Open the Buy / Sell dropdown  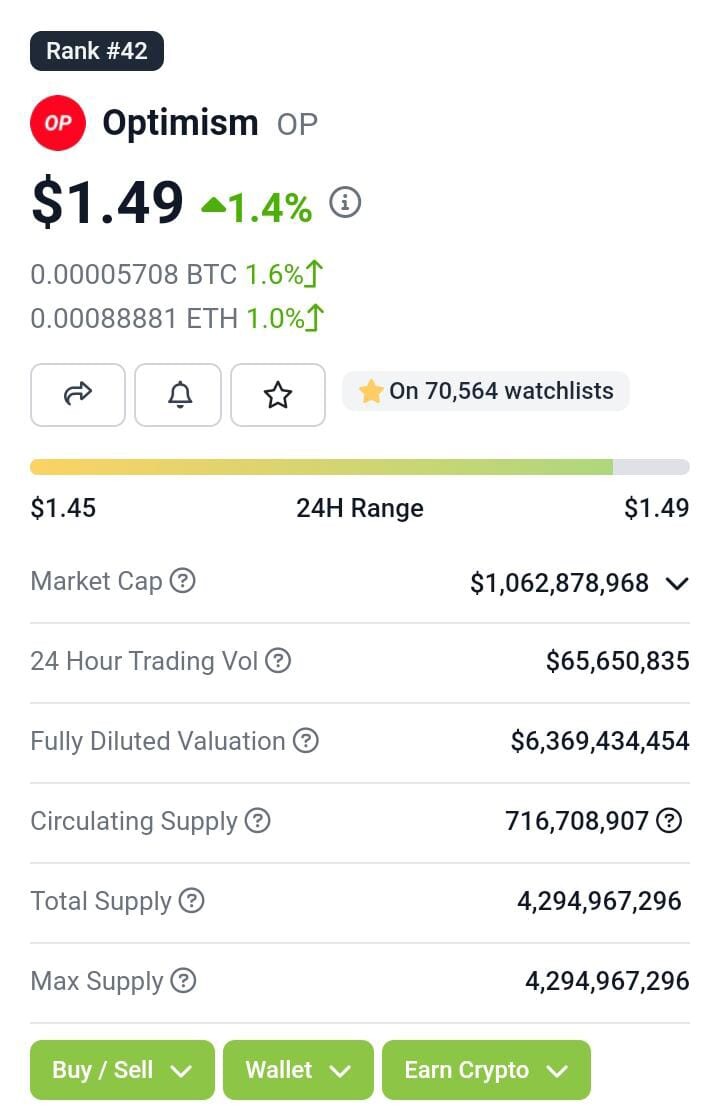[122, 1070]
